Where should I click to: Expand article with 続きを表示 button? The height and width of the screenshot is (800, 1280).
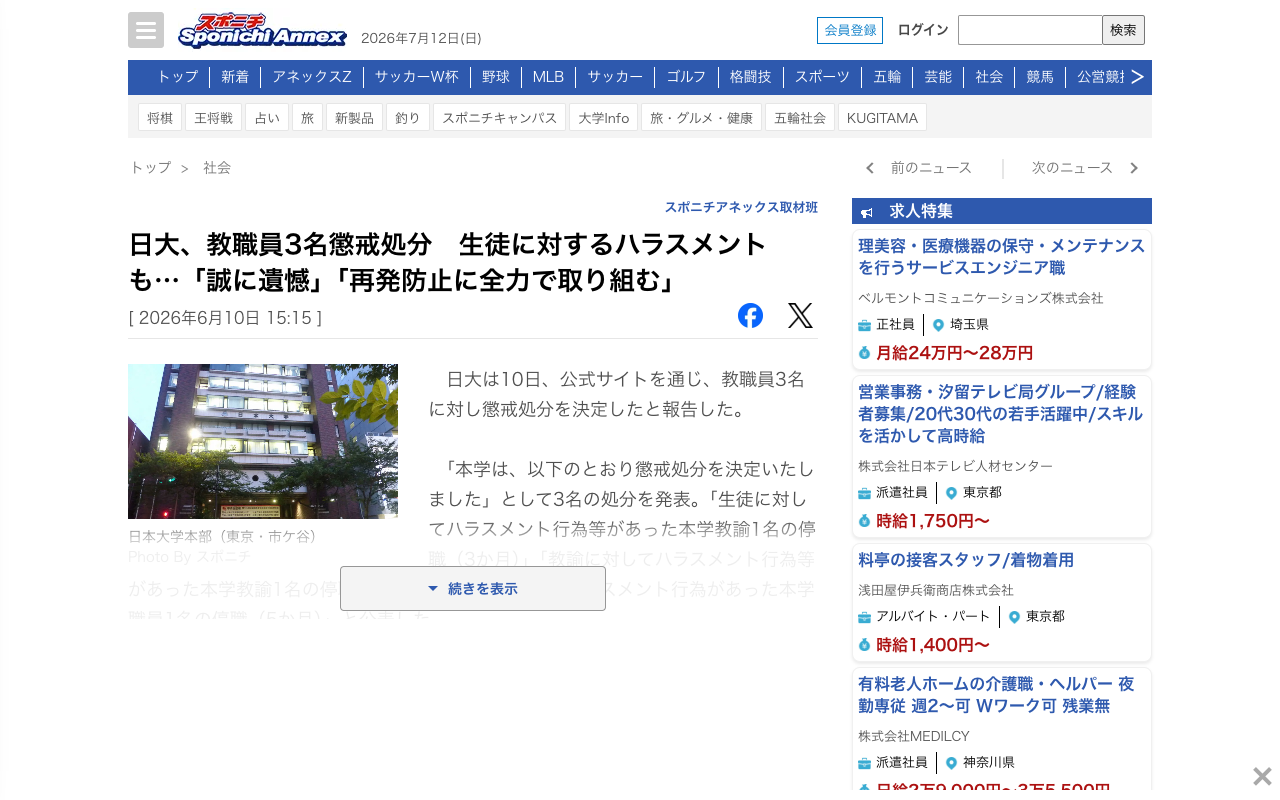pyautogui.click(x=473, y=589)
